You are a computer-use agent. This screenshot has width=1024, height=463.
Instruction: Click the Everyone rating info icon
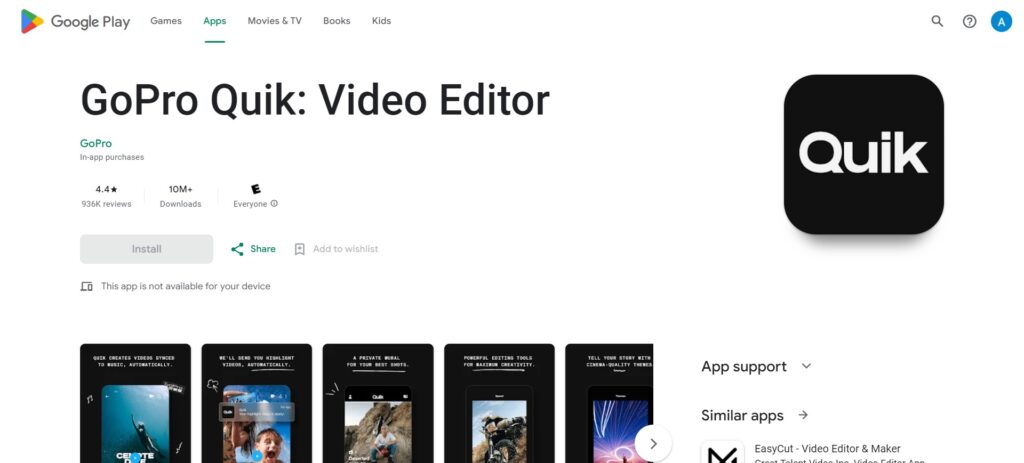tap(274, 204)
